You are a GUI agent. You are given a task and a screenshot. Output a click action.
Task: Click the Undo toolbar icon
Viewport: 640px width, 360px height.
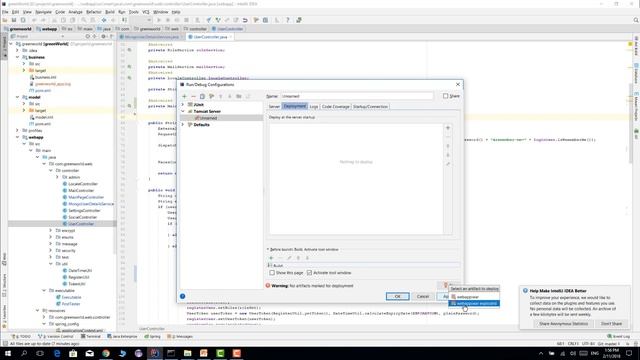tap(35, 20)
